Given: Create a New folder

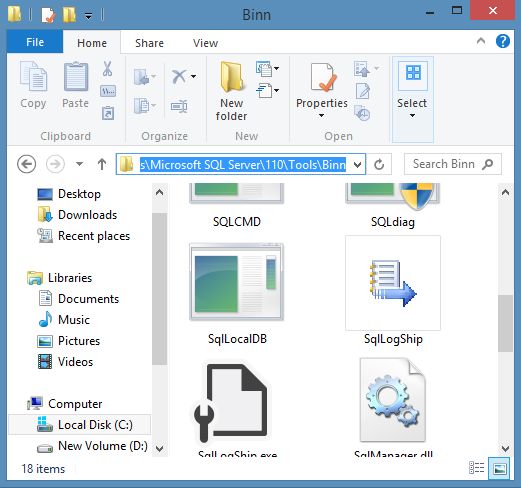Looking at the screenshot, I should click(232, 91).
